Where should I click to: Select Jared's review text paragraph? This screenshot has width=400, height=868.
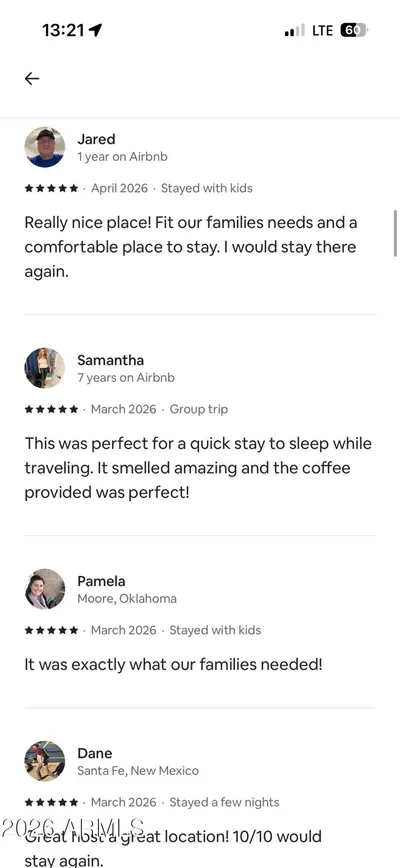point(191,247)
